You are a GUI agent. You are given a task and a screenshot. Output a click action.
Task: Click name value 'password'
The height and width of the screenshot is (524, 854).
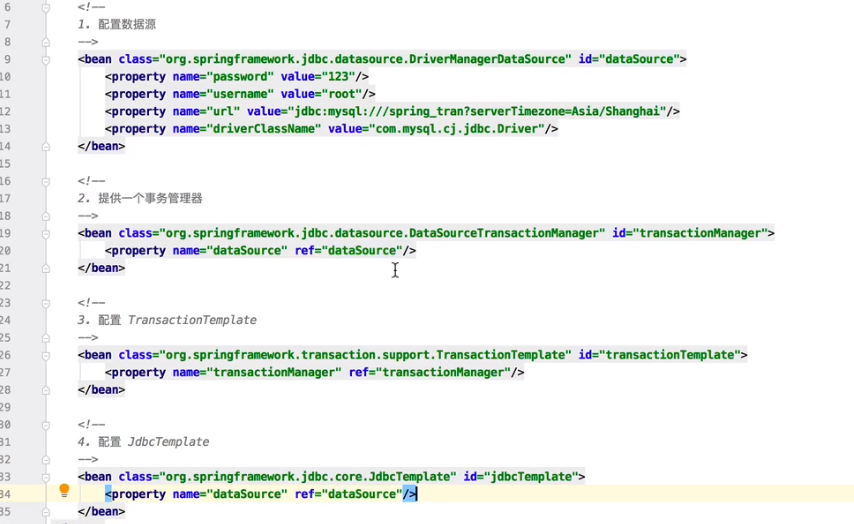240,77
